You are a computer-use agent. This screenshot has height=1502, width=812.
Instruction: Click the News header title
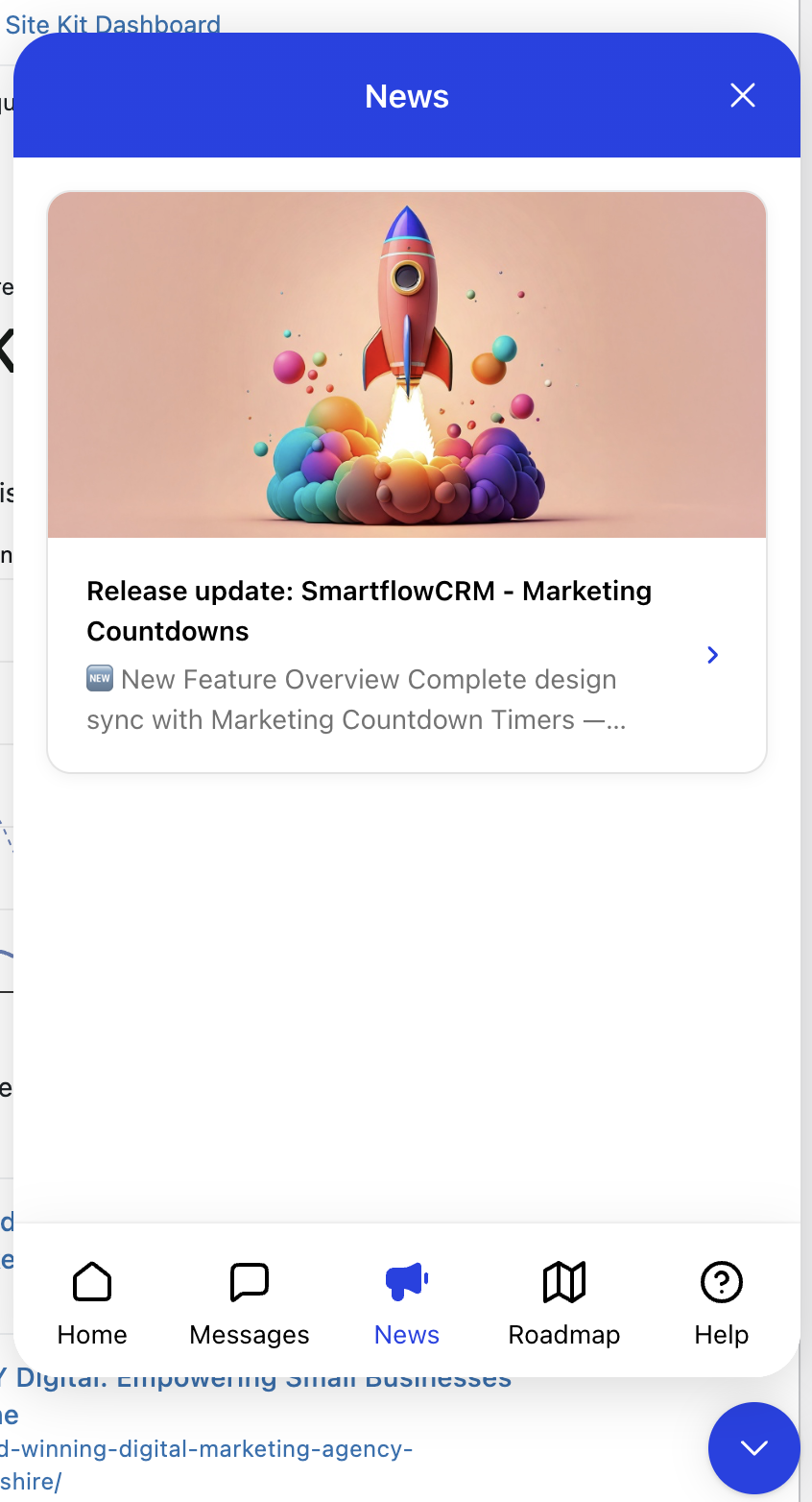407,96
